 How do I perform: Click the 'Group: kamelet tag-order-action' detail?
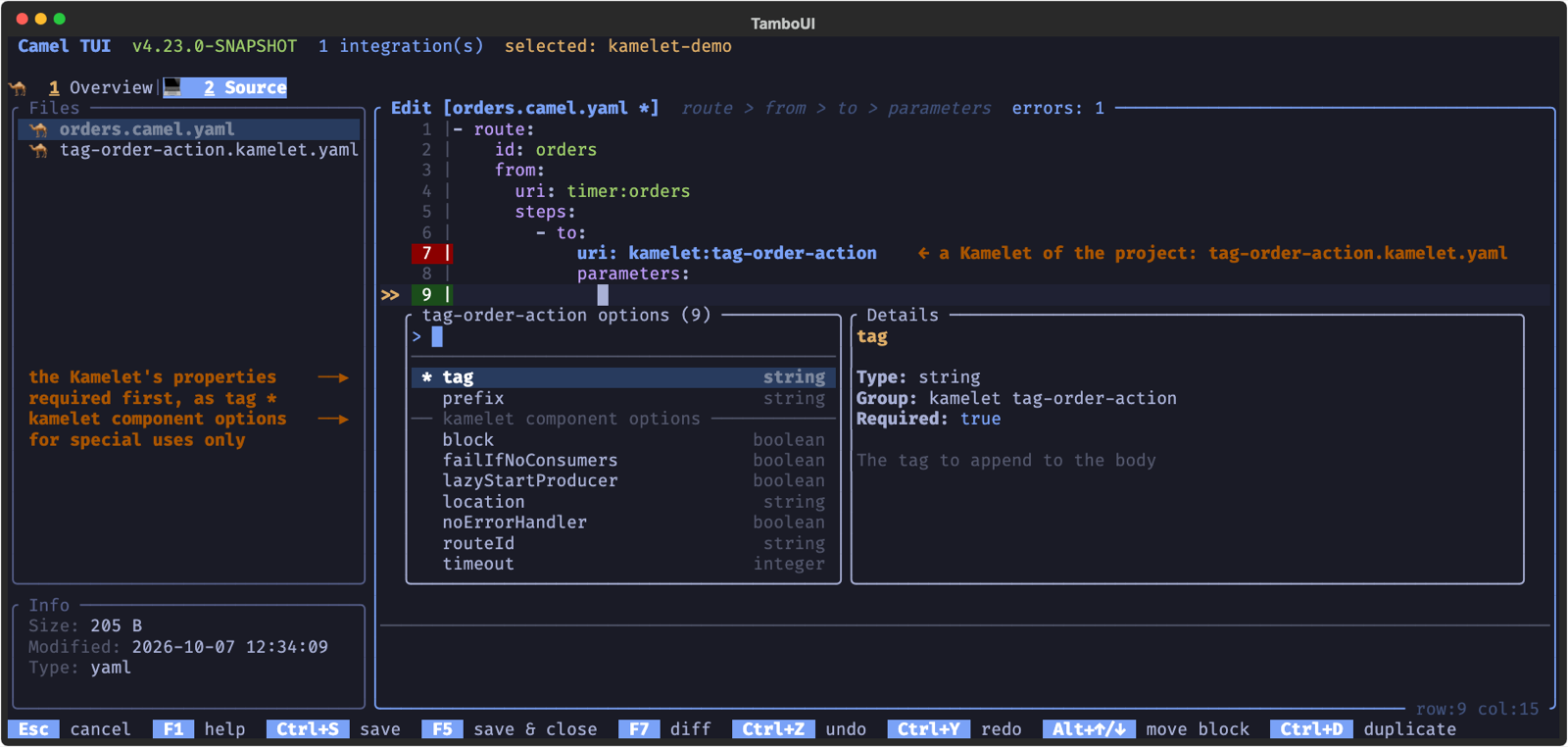tap(1016, 398)
